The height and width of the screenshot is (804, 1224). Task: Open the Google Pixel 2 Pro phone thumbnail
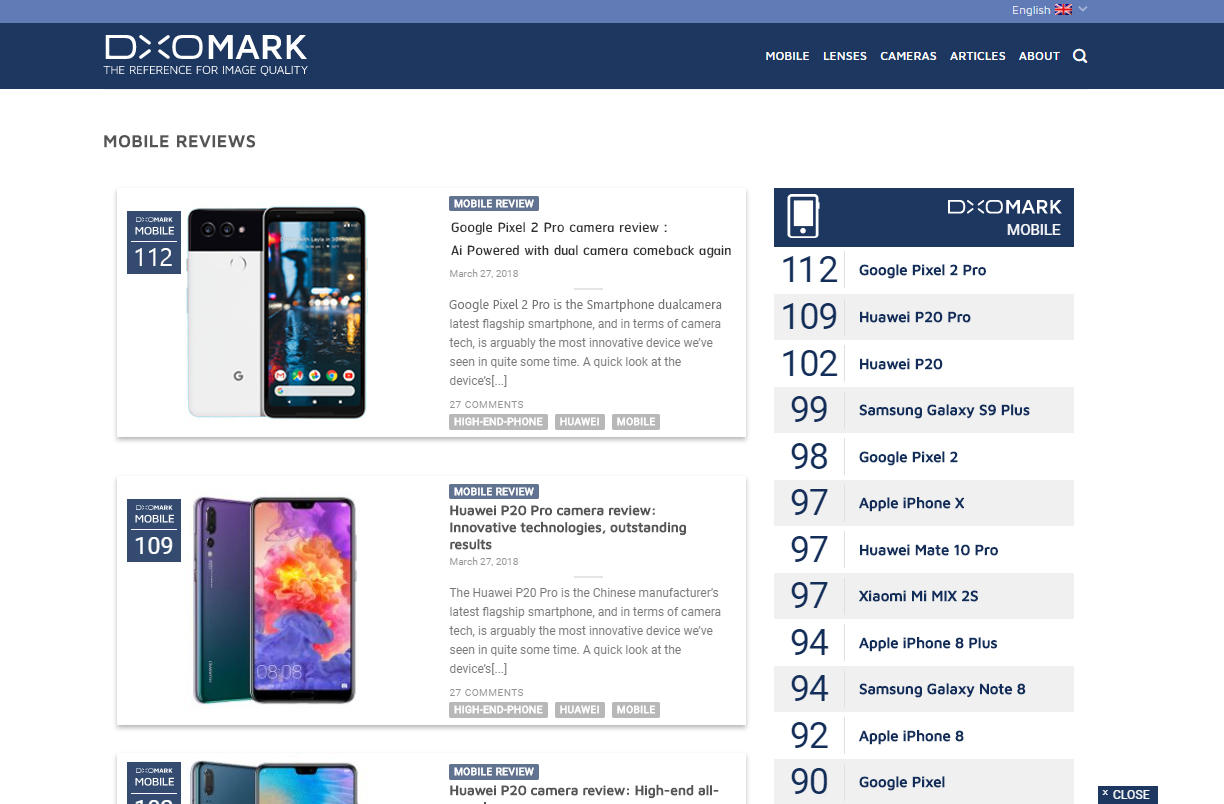276,312
